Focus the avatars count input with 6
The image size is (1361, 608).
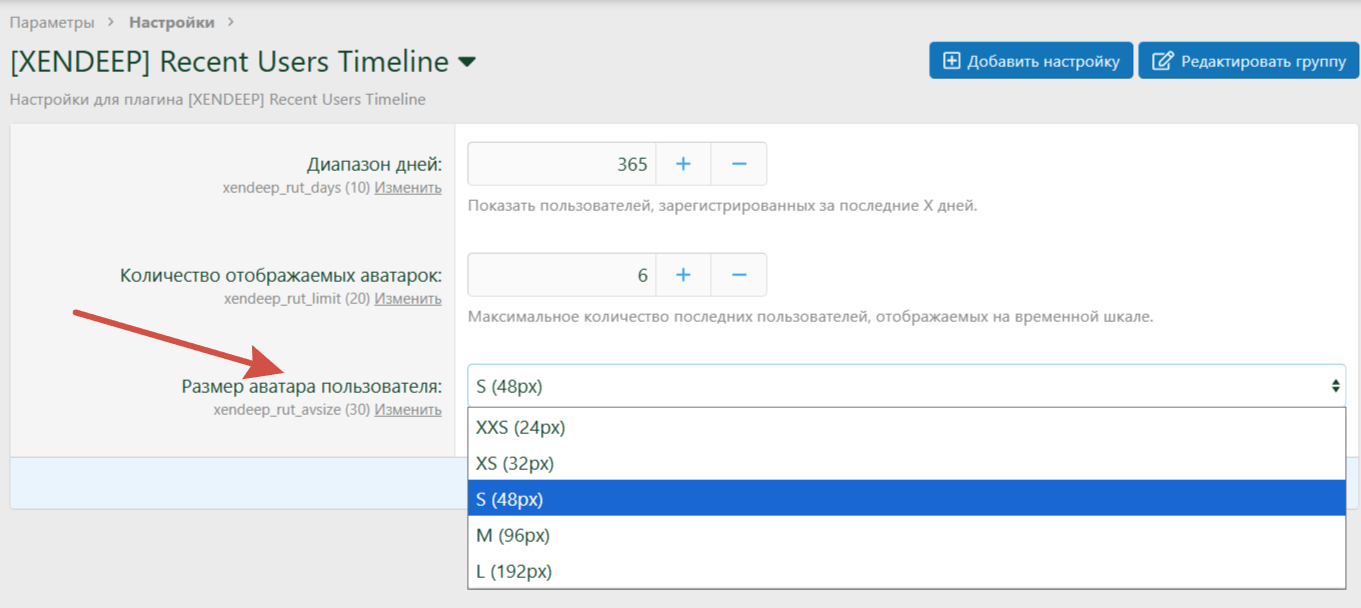tap(561, 275)
